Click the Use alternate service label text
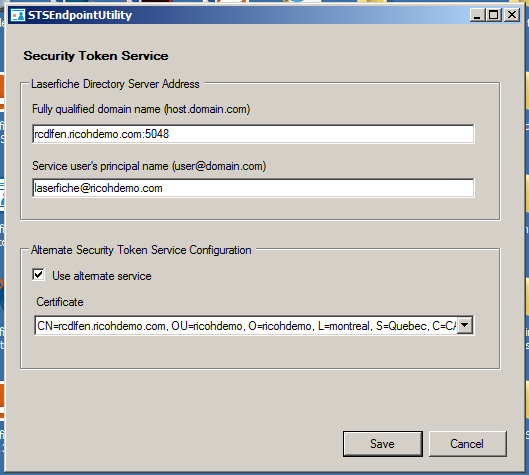The image size is (529, 475). click(102, 276)
